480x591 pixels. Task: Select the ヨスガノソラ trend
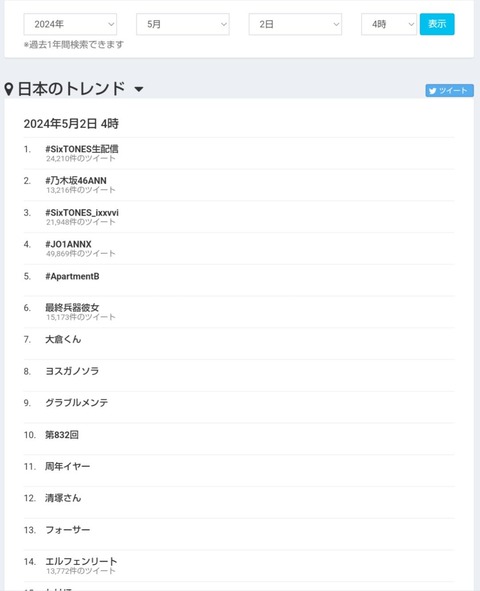[x=72, y=371]
